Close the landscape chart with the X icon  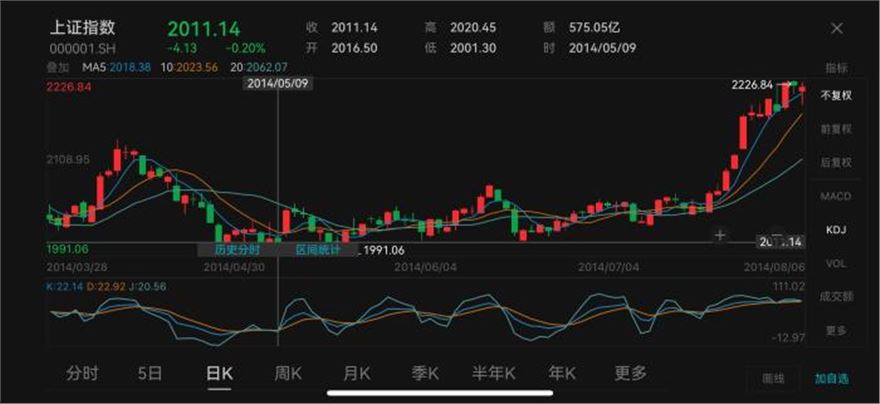(x=836, y=29)
